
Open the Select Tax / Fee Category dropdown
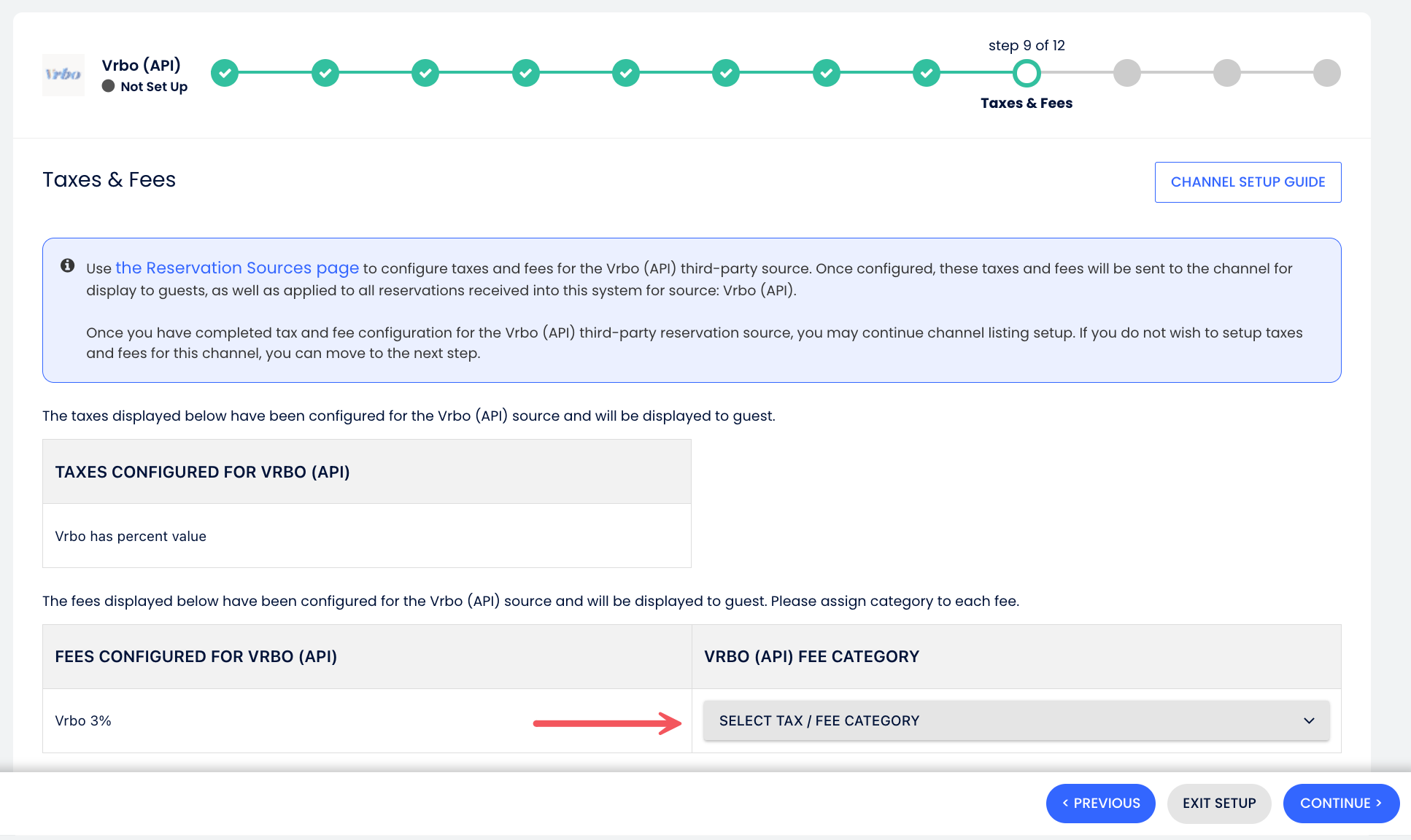point(1016,720)
